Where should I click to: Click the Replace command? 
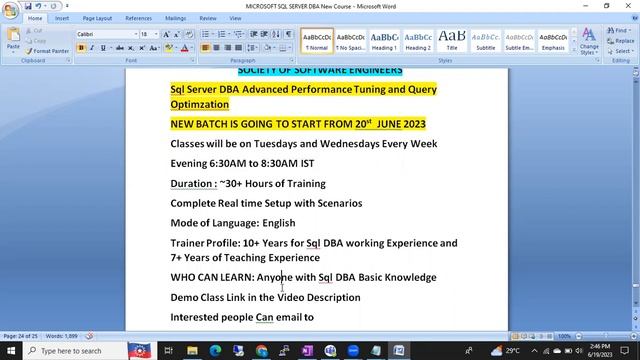(x=620, y=41)
